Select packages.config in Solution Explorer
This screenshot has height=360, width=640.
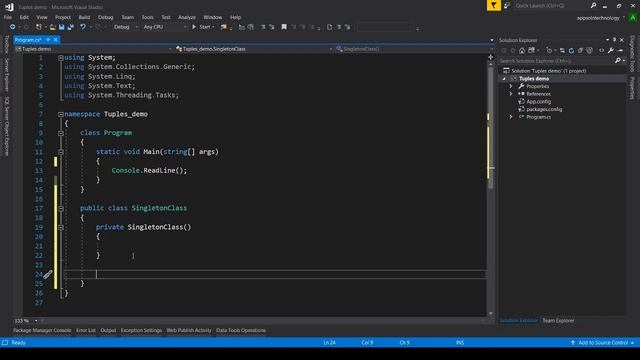[x=544, y=109]
